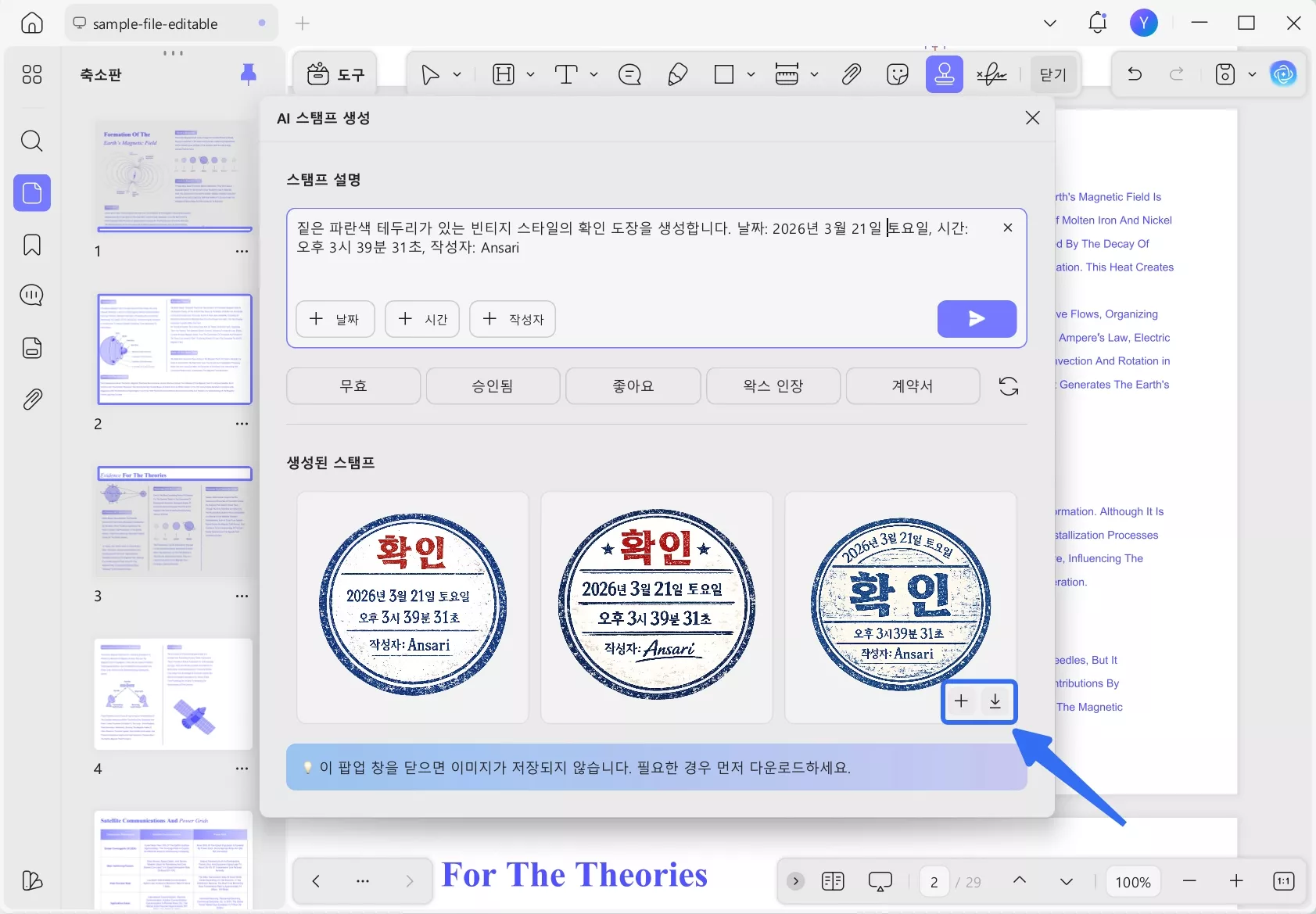Close the AI 스탬프 생성 dialog
1316x914 pixels.
coord(1032,117)
